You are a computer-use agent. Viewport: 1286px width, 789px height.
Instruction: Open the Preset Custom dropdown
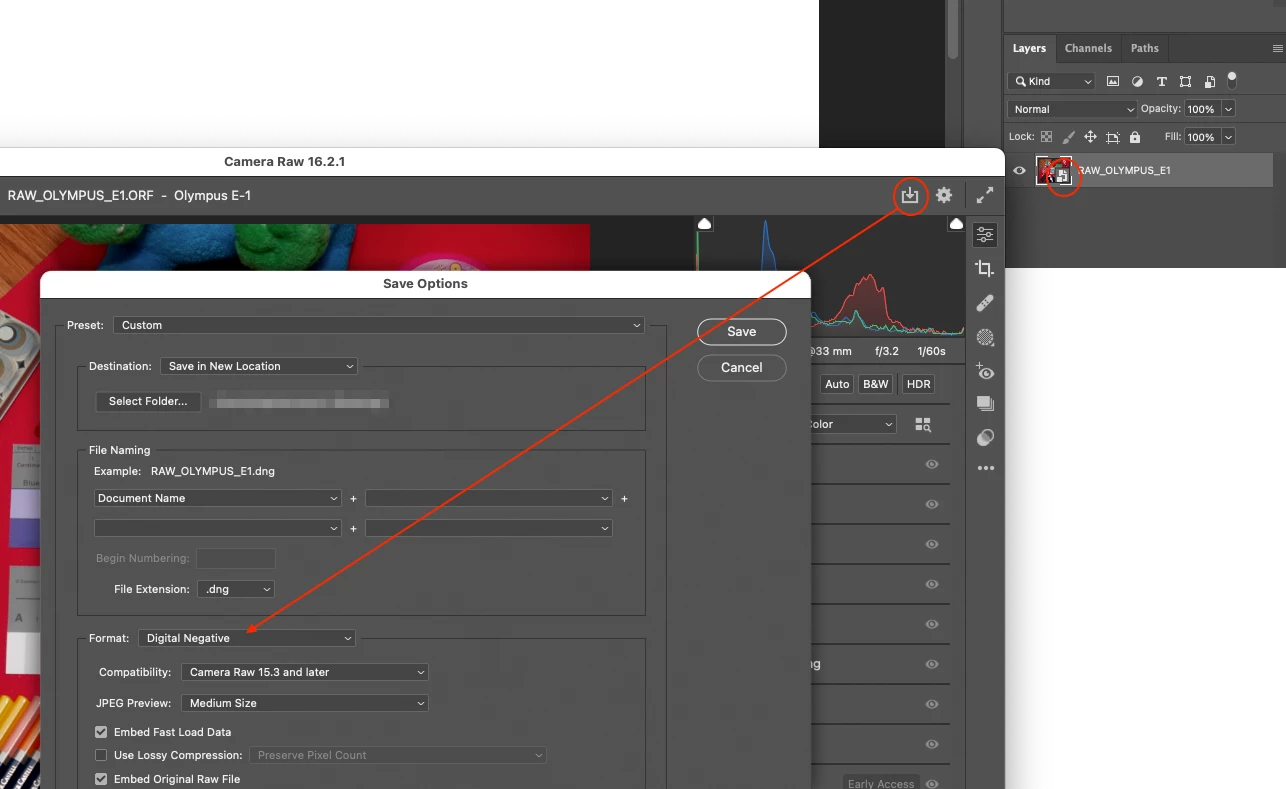tap(379, 325)
